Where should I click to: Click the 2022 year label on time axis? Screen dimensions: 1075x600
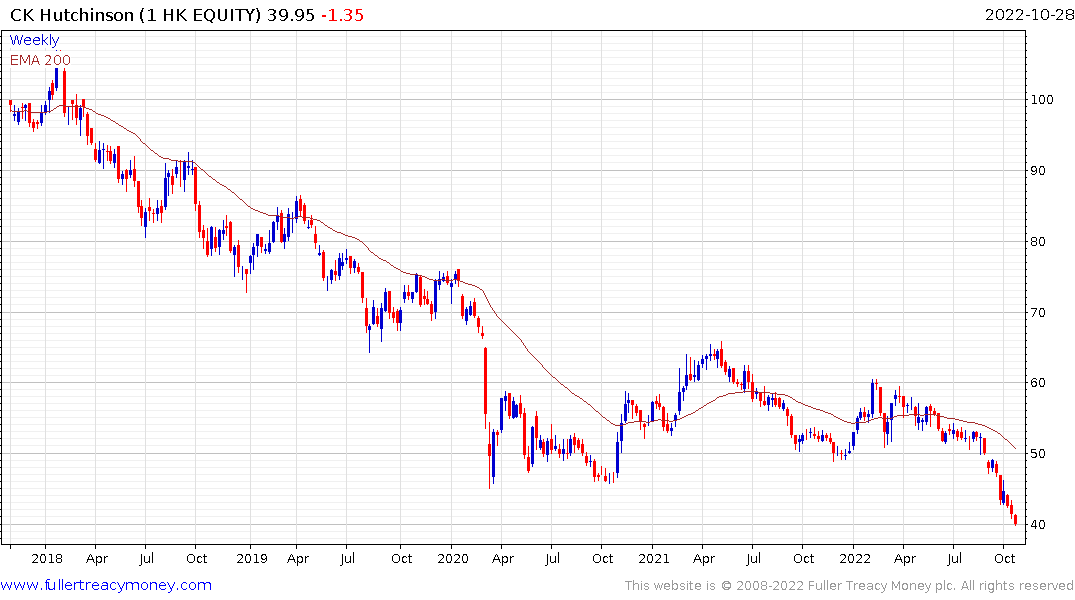coord(854,559)
